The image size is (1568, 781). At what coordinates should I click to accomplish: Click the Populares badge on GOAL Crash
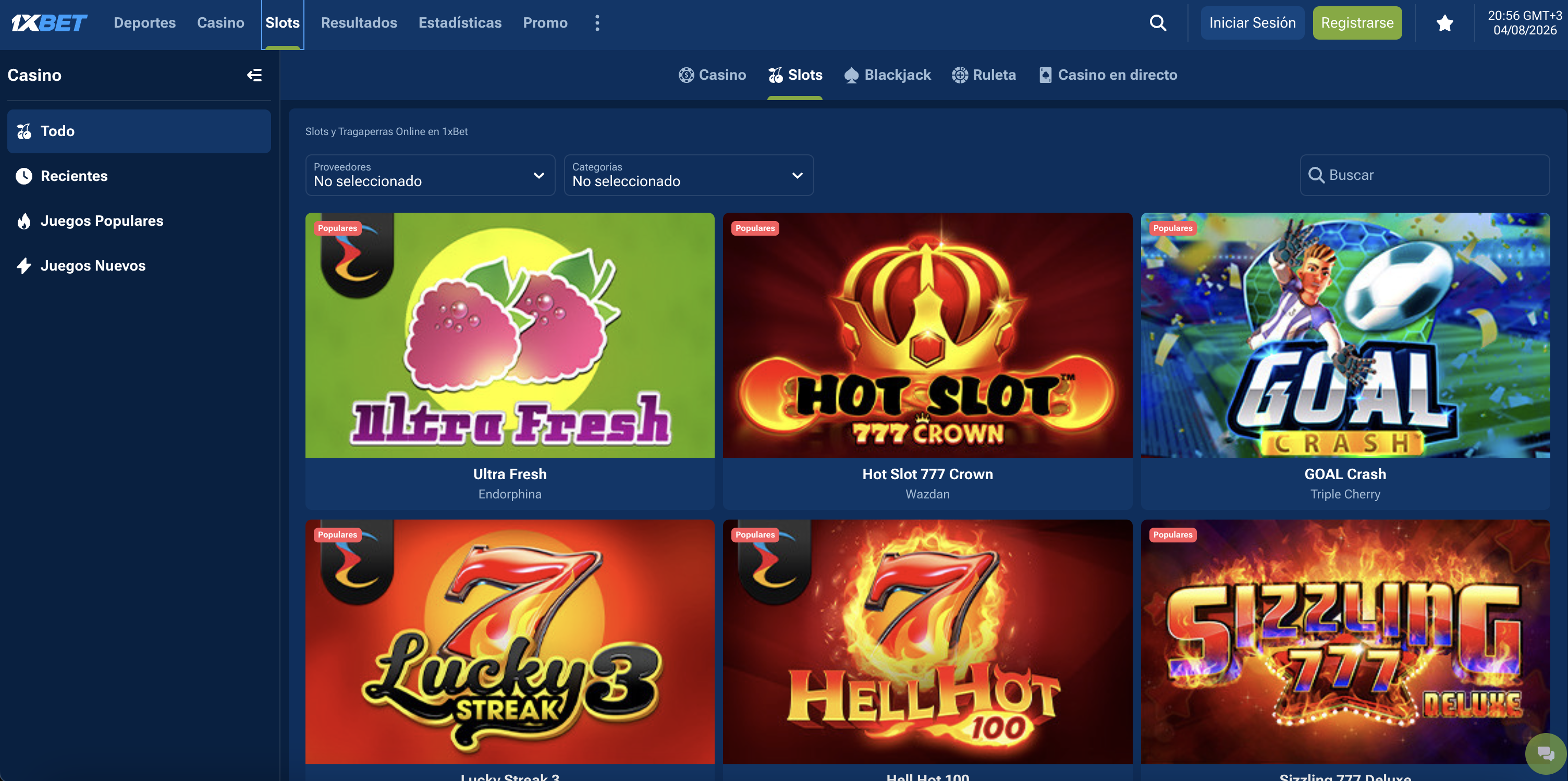[1172, 228]
